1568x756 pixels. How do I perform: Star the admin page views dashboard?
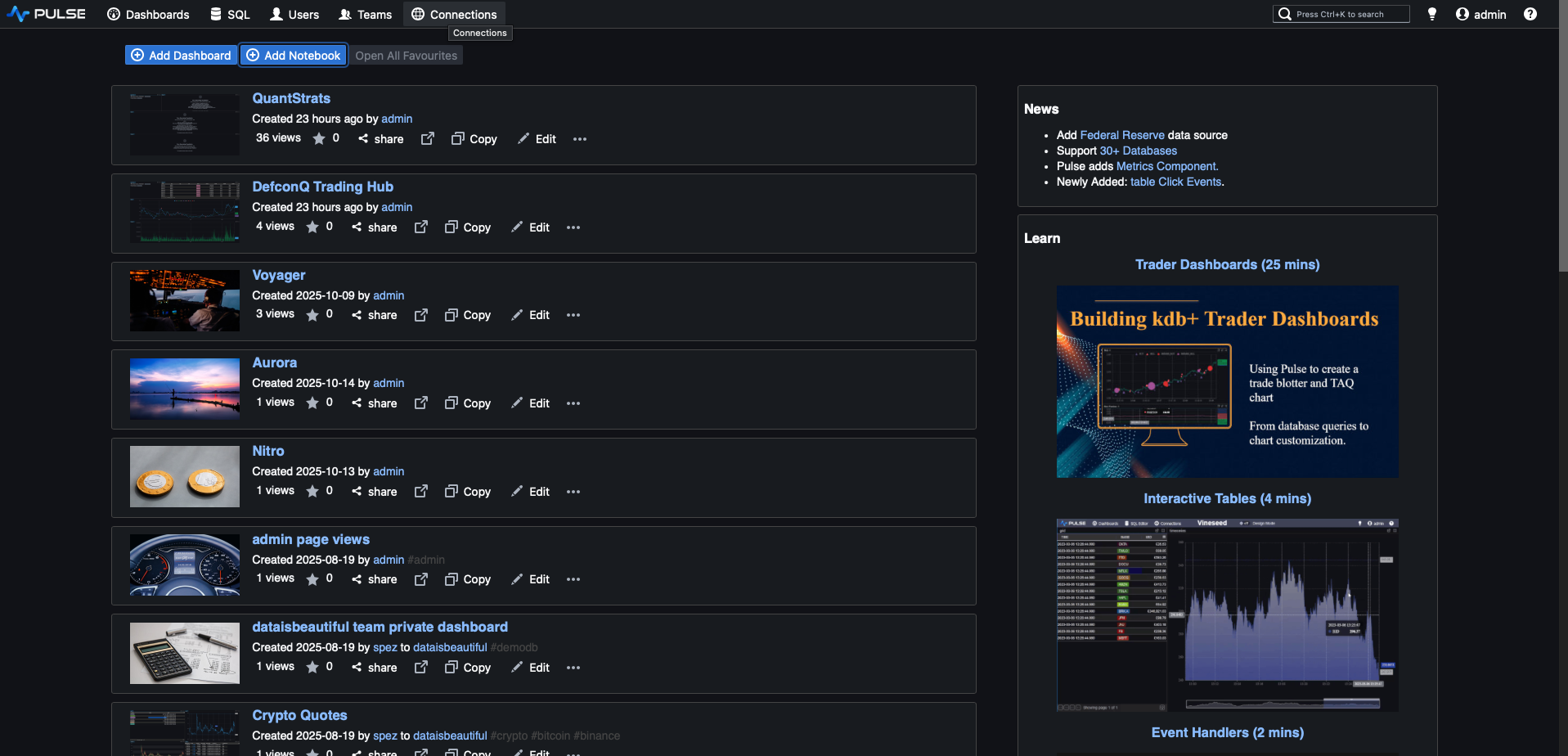pos(312,578)
